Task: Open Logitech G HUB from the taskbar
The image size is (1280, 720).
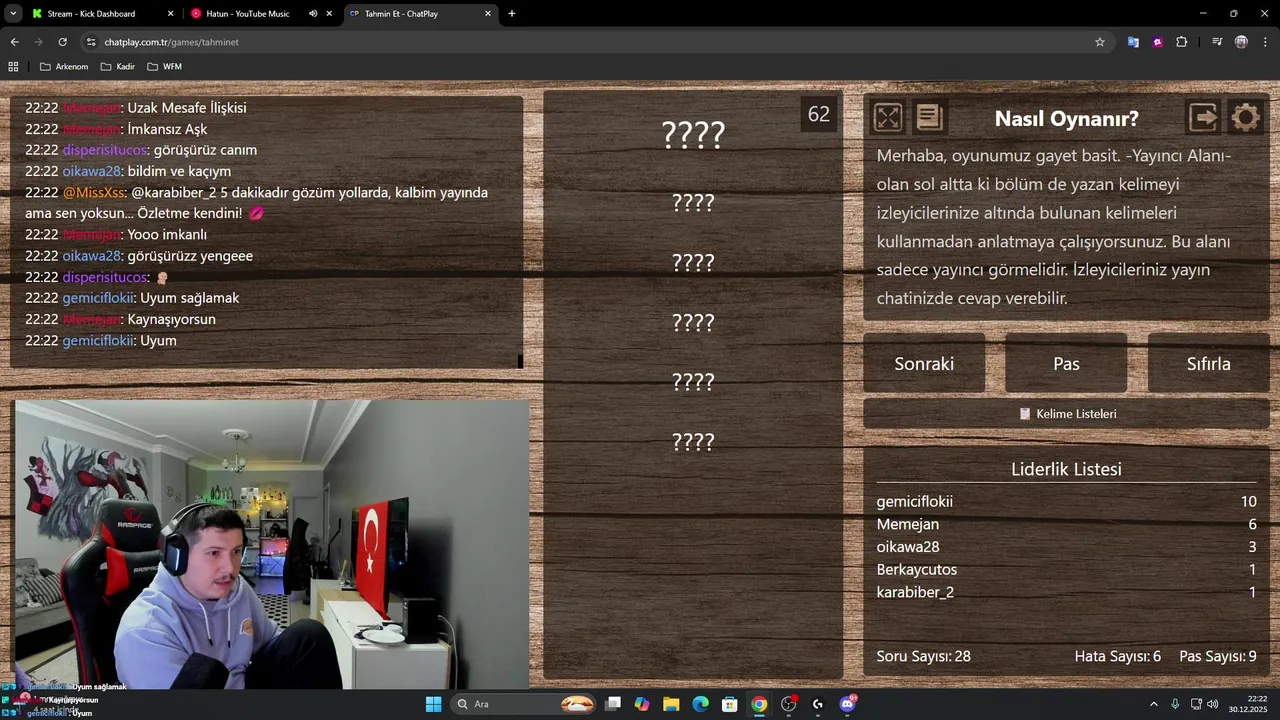Action: (x=818, y=704)
